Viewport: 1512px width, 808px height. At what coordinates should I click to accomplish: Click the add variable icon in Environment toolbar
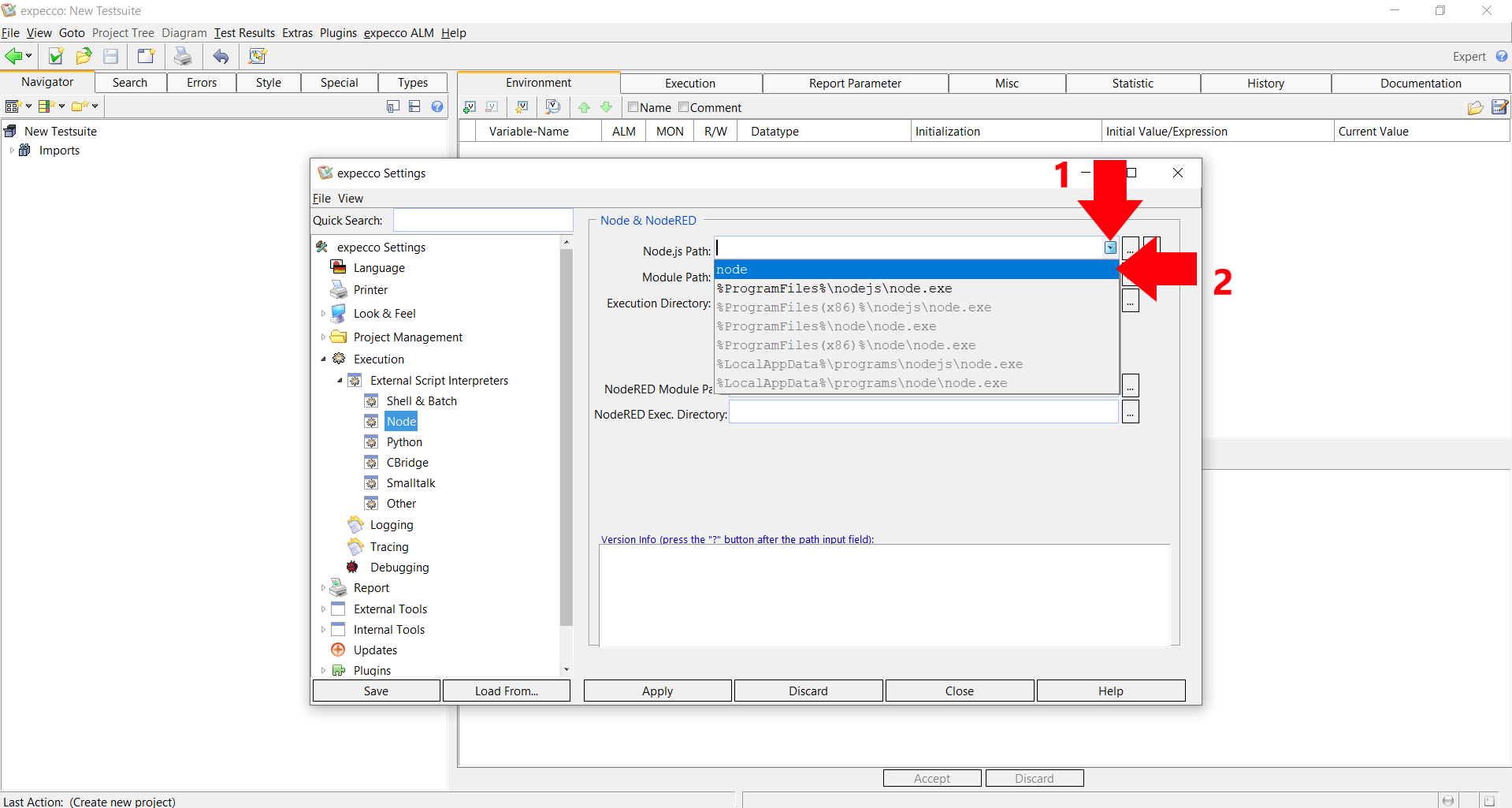tap(470, 107)
